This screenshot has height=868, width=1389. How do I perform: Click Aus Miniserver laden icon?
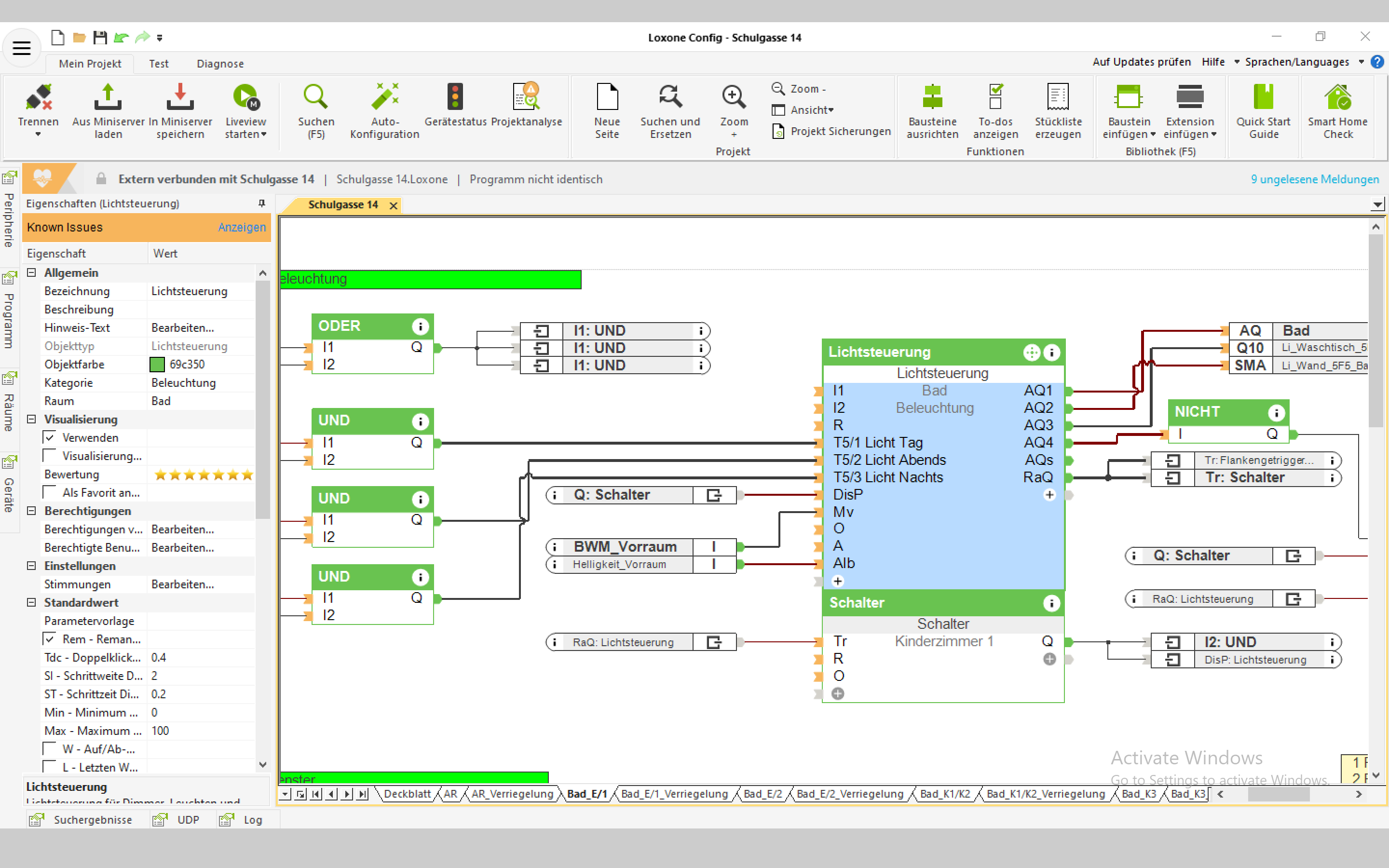pos(108,97)
